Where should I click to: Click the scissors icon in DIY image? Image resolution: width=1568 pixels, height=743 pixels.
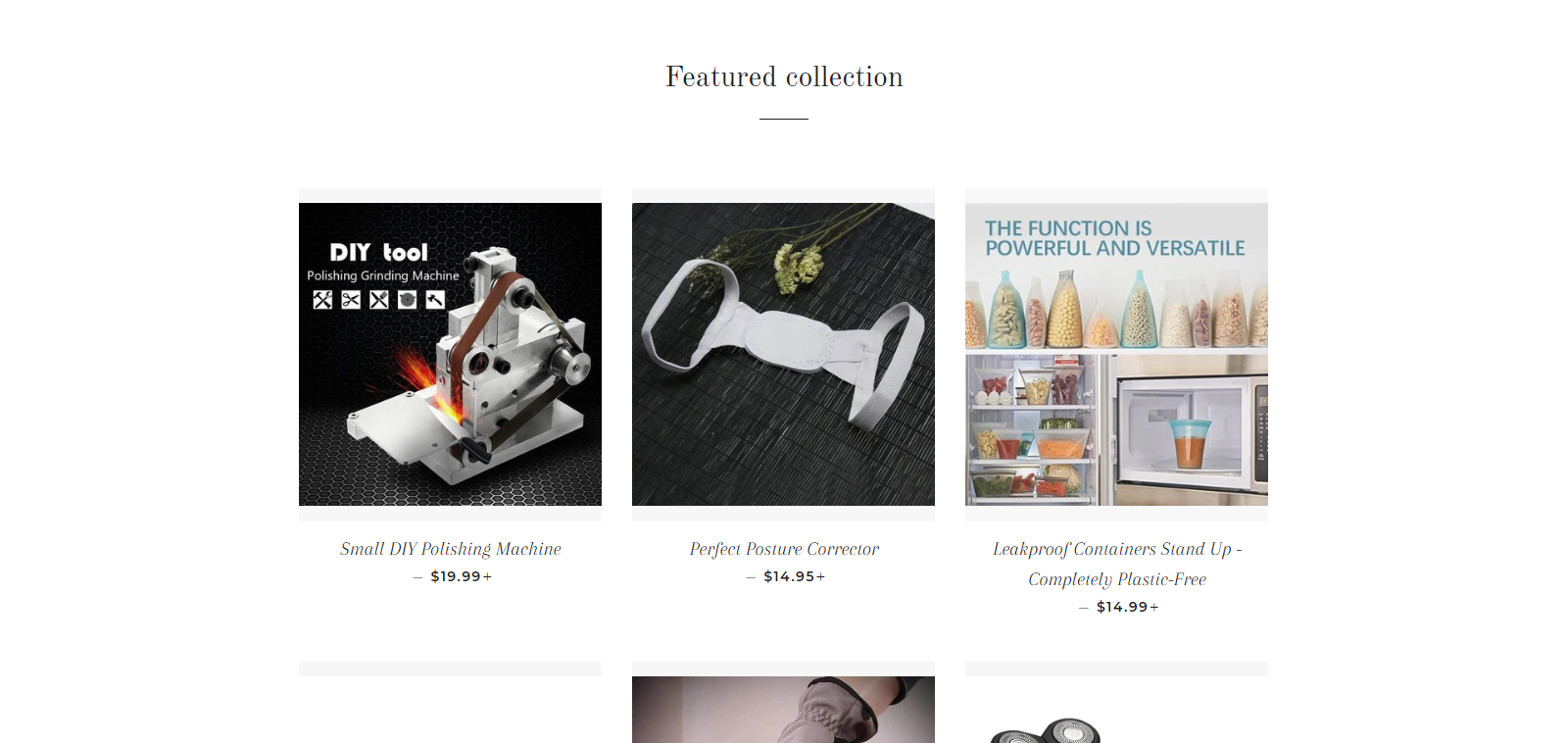click(x=351, y=300)
